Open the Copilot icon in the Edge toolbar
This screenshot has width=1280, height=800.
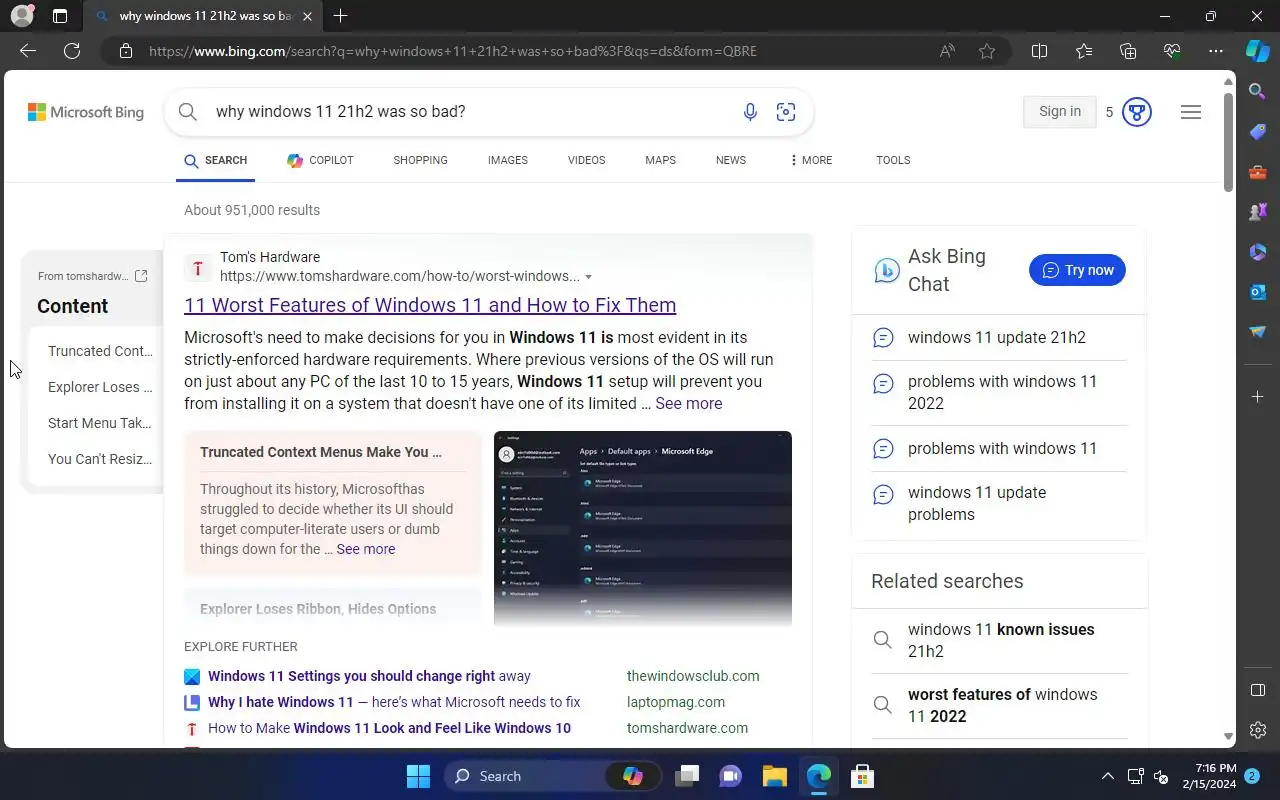[x=1258, y=51]
